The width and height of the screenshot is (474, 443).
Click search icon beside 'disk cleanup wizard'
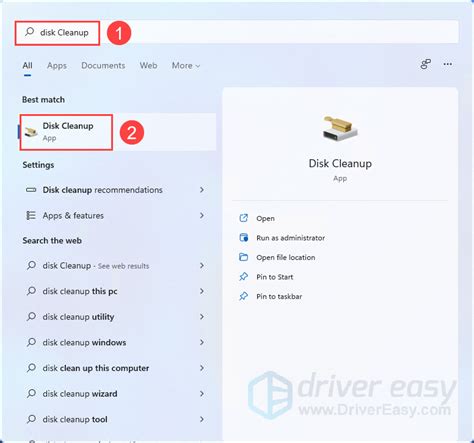[31, 393]
